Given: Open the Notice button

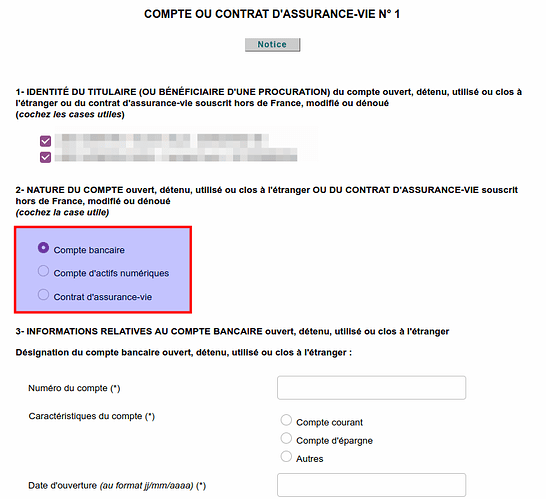Looking at the screenshot, I should pyautogui.click(x=272, y=45).
